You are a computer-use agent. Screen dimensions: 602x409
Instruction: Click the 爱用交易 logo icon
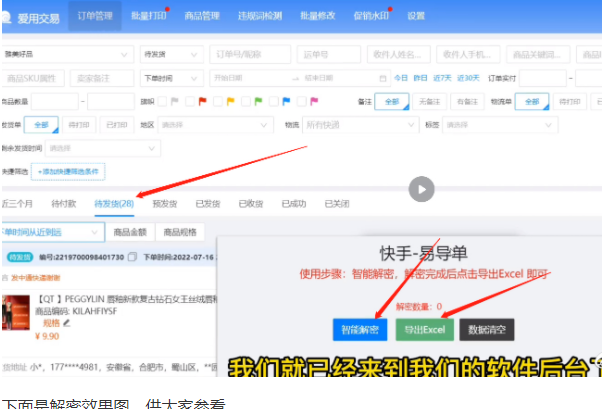pyautogui.click(x=6, y=17)
